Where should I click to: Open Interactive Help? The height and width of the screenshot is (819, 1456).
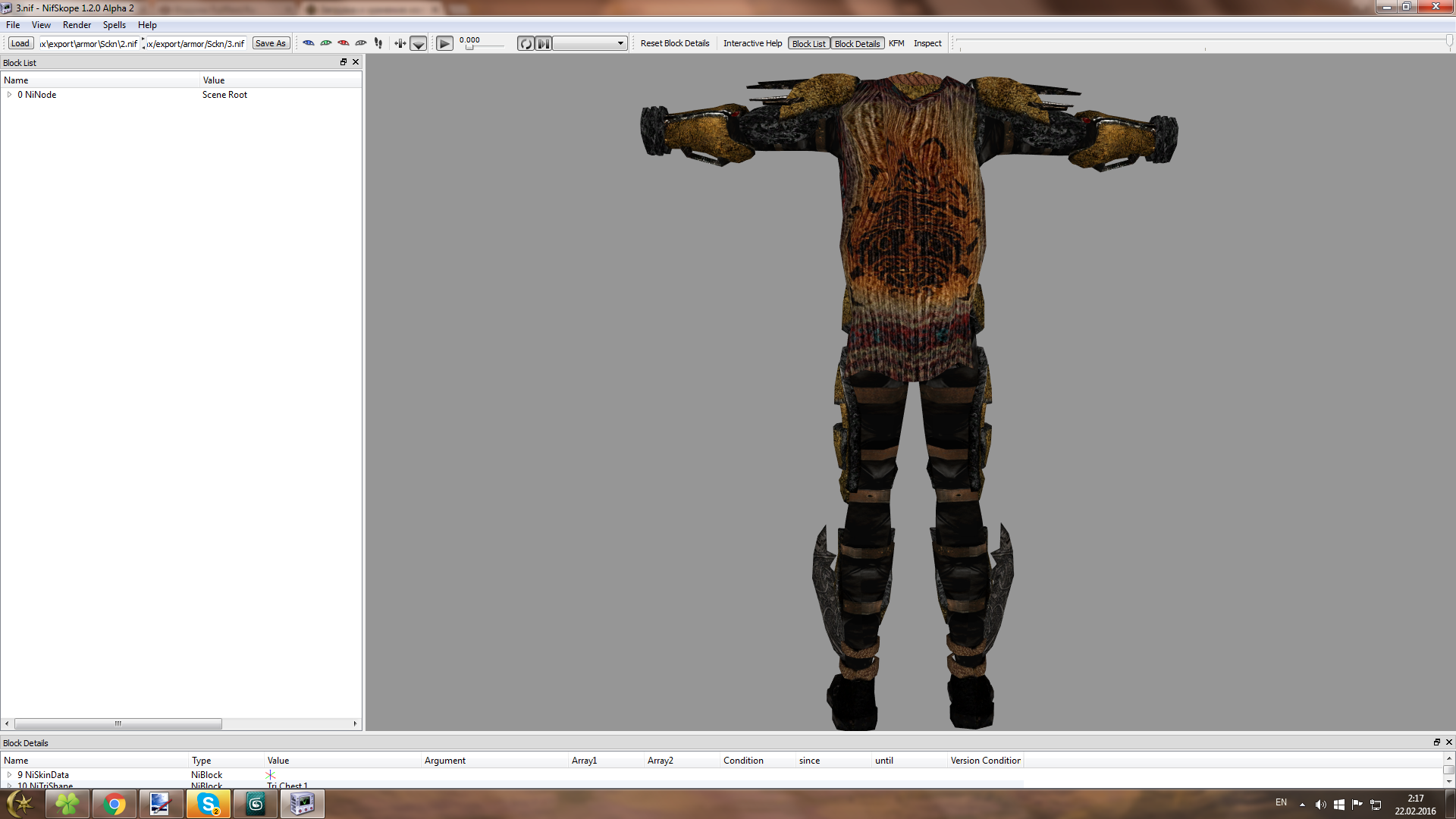[752, 43]
